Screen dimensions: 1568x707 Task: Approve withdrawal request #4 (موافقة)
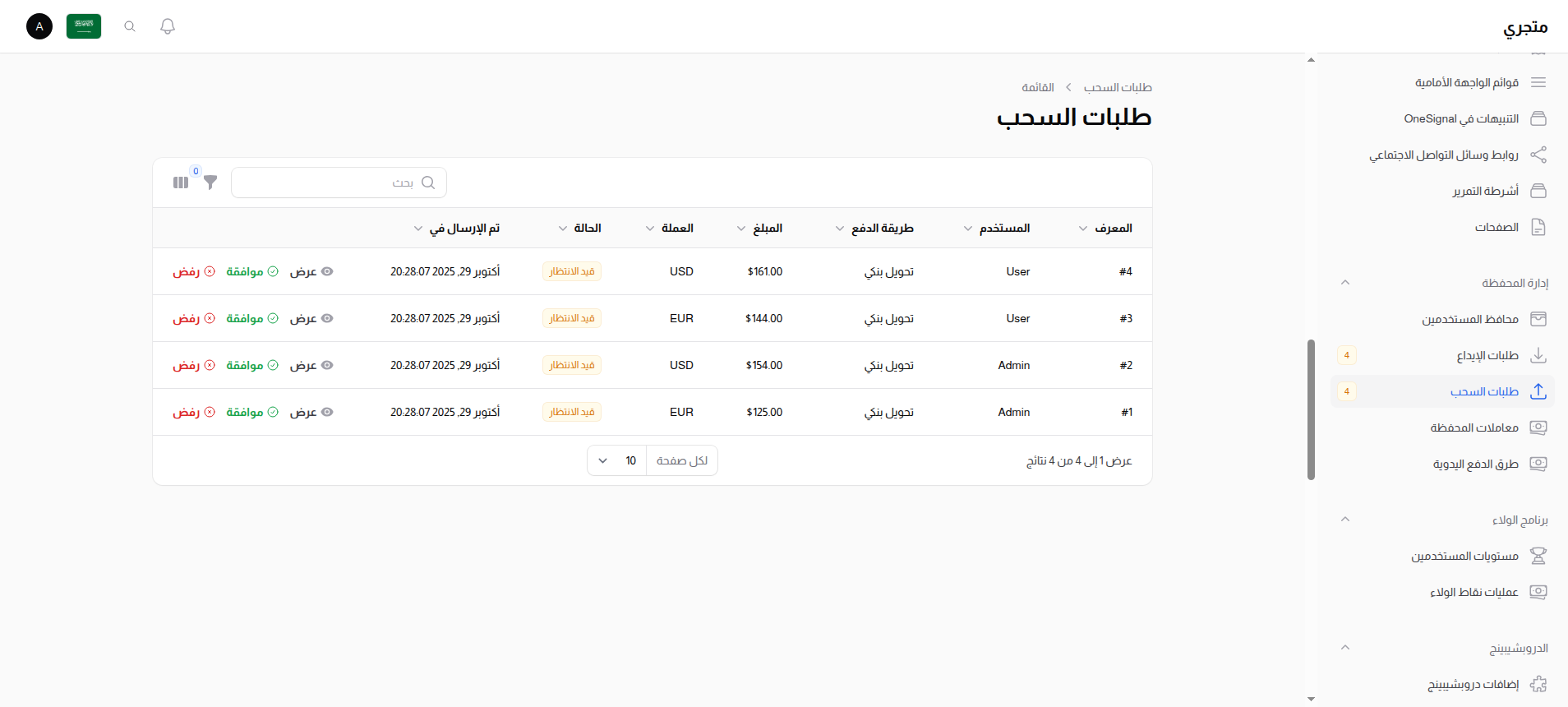tap(252, 271)
